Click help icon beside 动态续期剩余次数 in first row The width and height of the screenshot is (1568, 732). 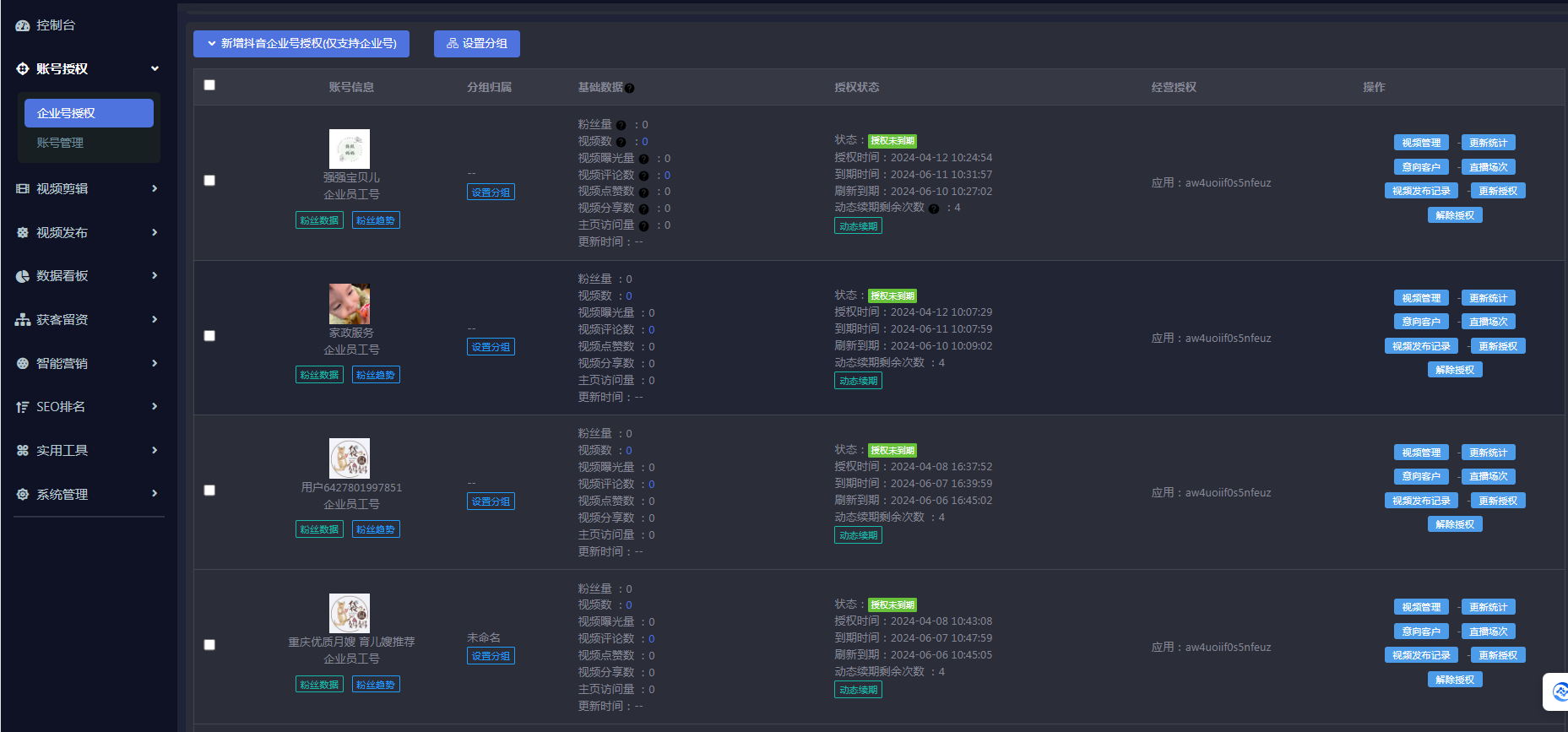pos(934,209)
